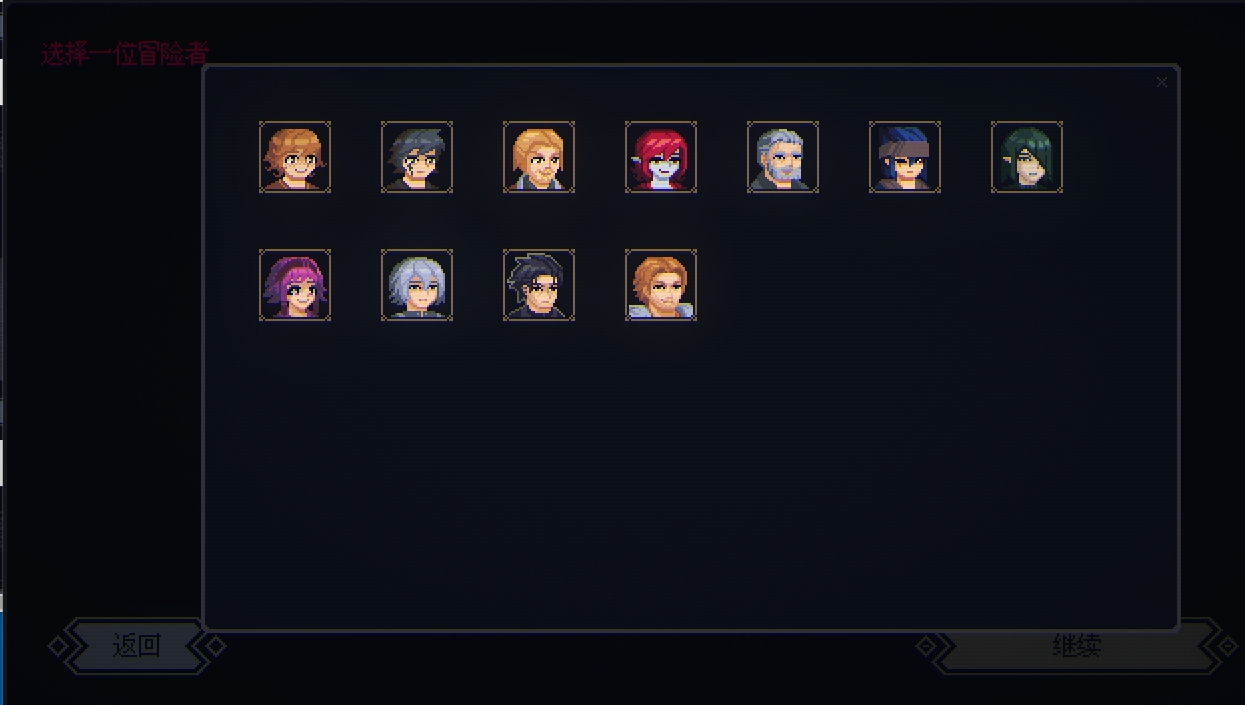Screen dimensions: 1245x705
Task: Click the diamond ornament left of 返回
Action: (x=58, y=646)
